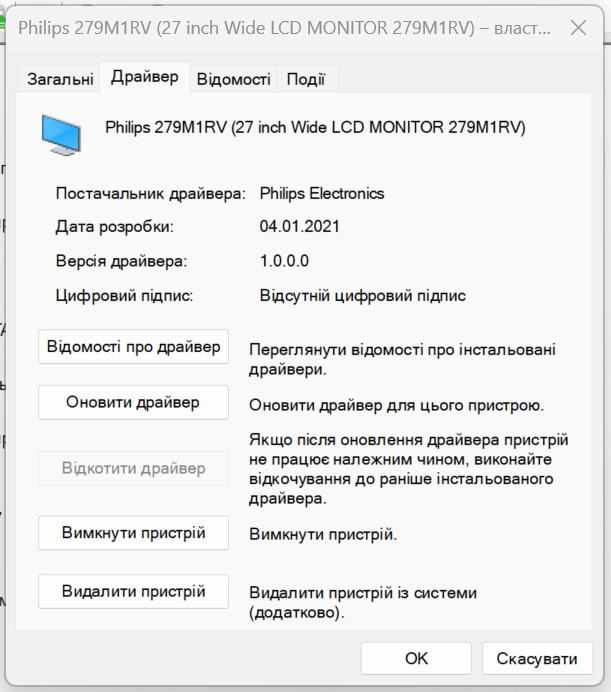Click the blue monitor device icon

tap(62, 134)
